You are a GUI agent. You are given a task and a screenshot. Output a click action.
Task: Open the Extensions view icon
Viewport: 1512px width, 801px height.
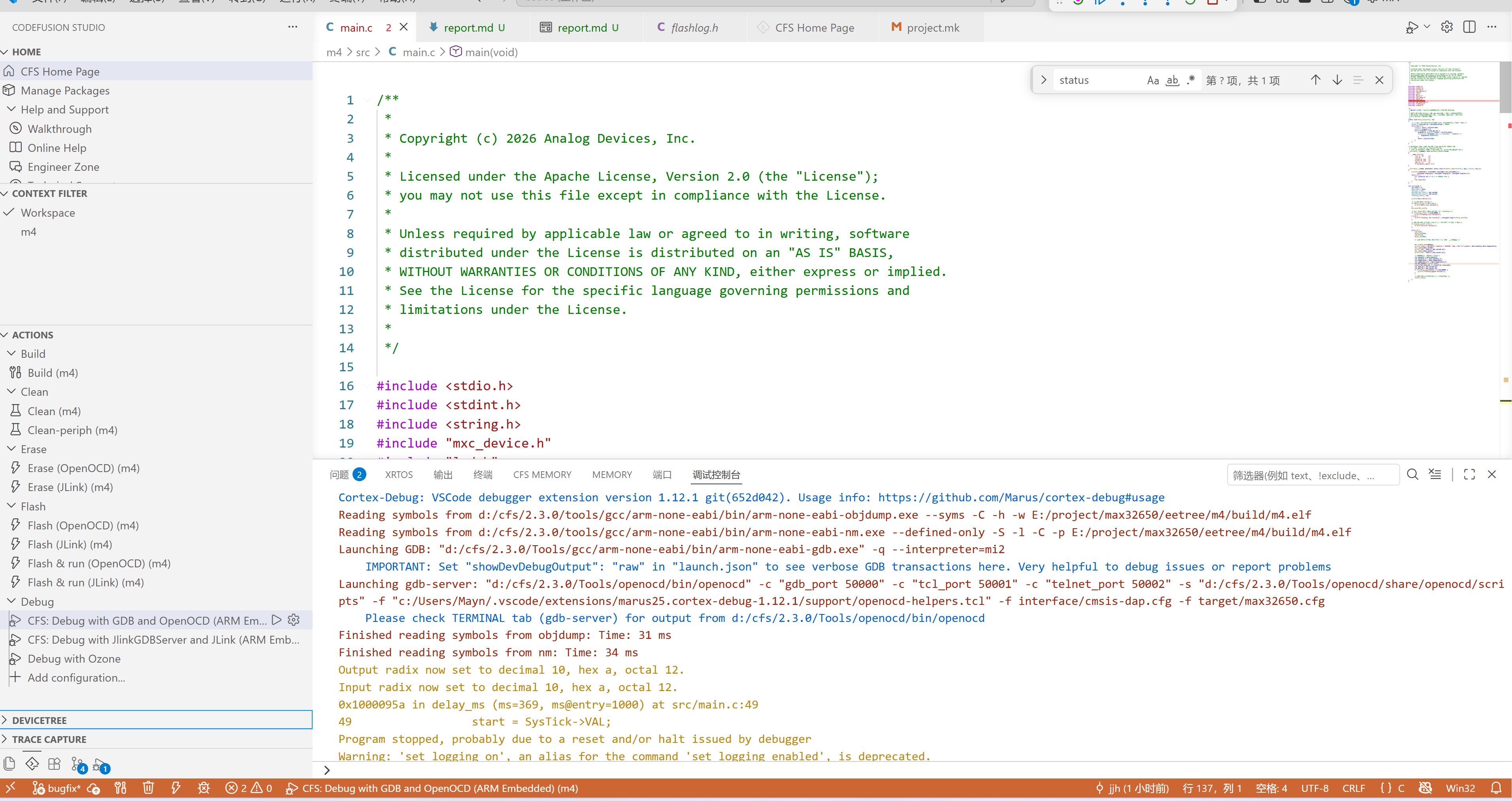coord(55,763)
